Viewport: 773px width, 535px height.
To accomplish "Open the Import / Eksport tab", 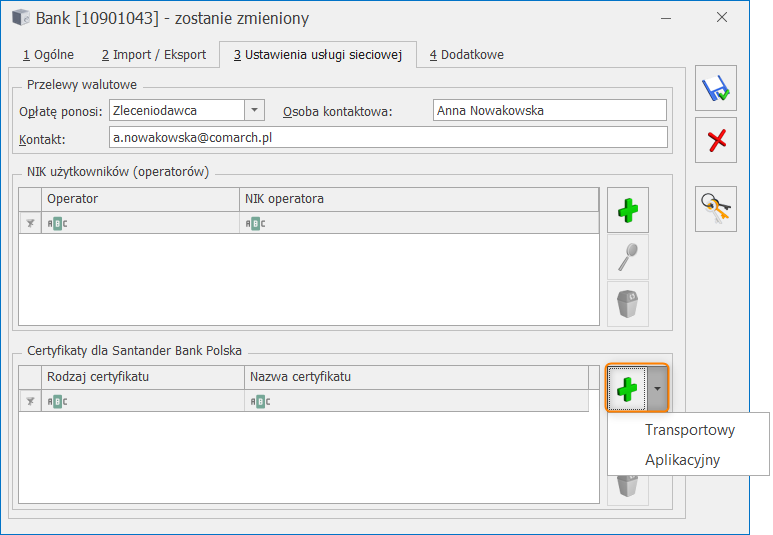I will pos(153,54).
